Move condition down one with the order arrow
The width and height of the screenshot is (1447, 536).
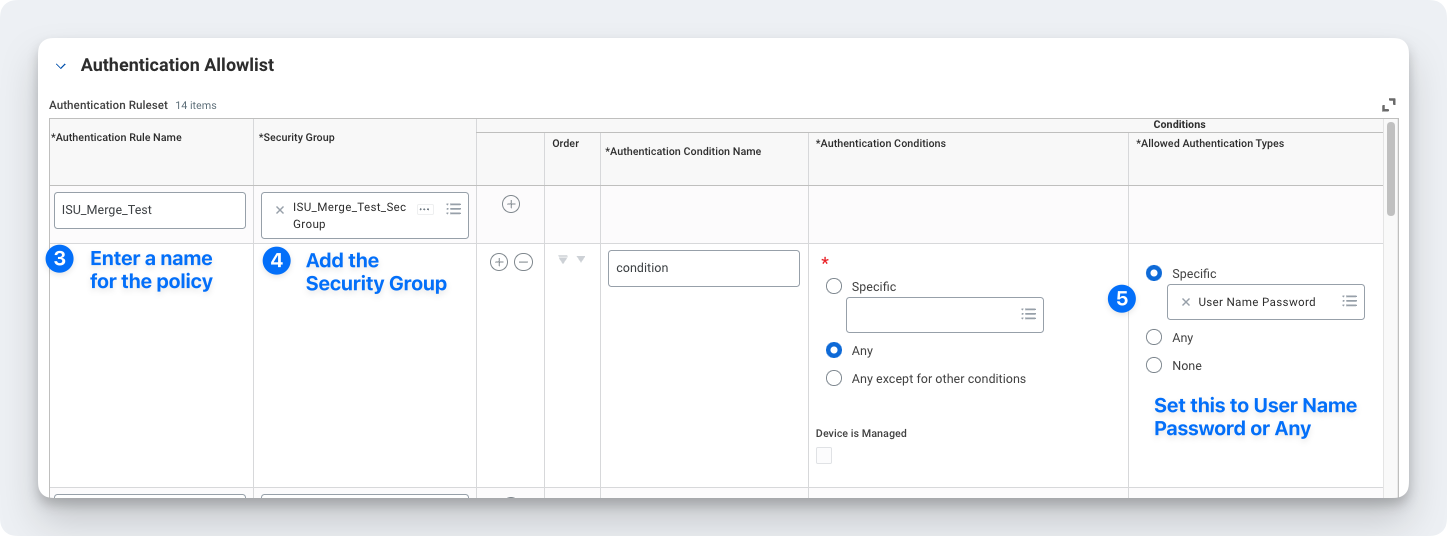coord(581,259)
